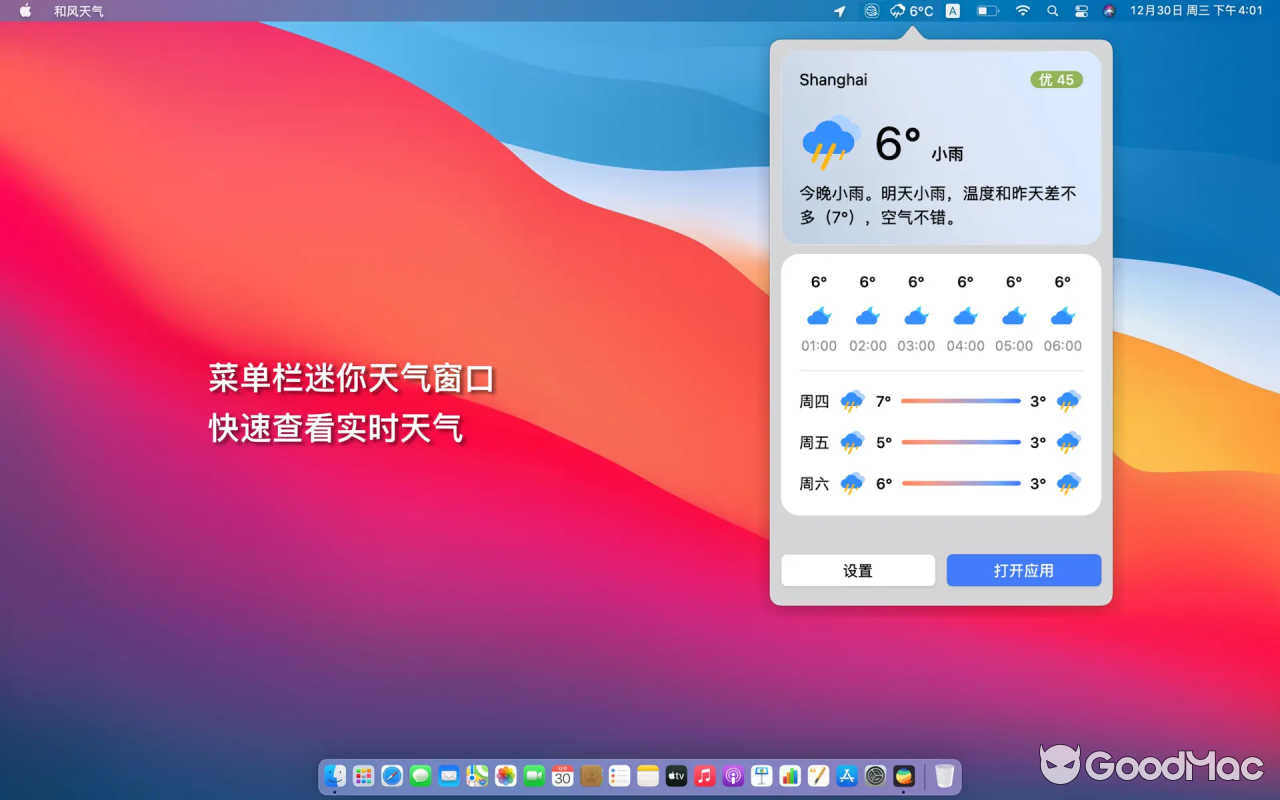Click the battery status icon
This screenshot has width=1280, height=800.
[986, 11]
